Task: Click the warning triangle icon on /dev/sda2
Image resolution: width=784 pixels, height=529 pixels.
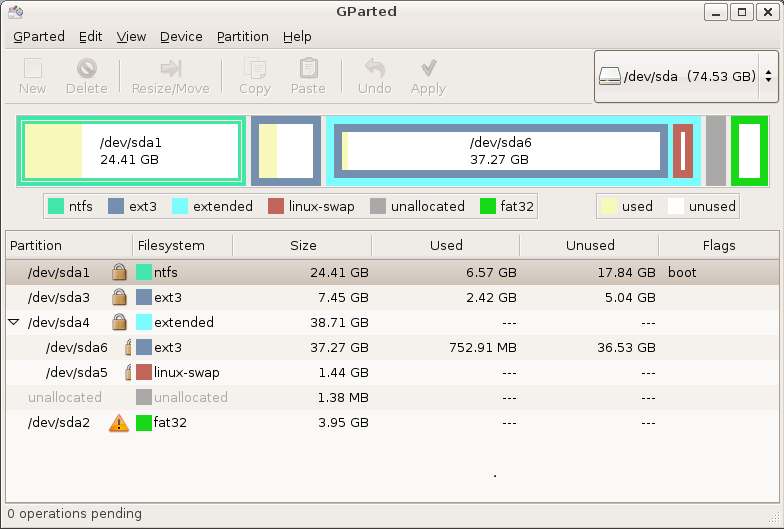Action: 119,422
